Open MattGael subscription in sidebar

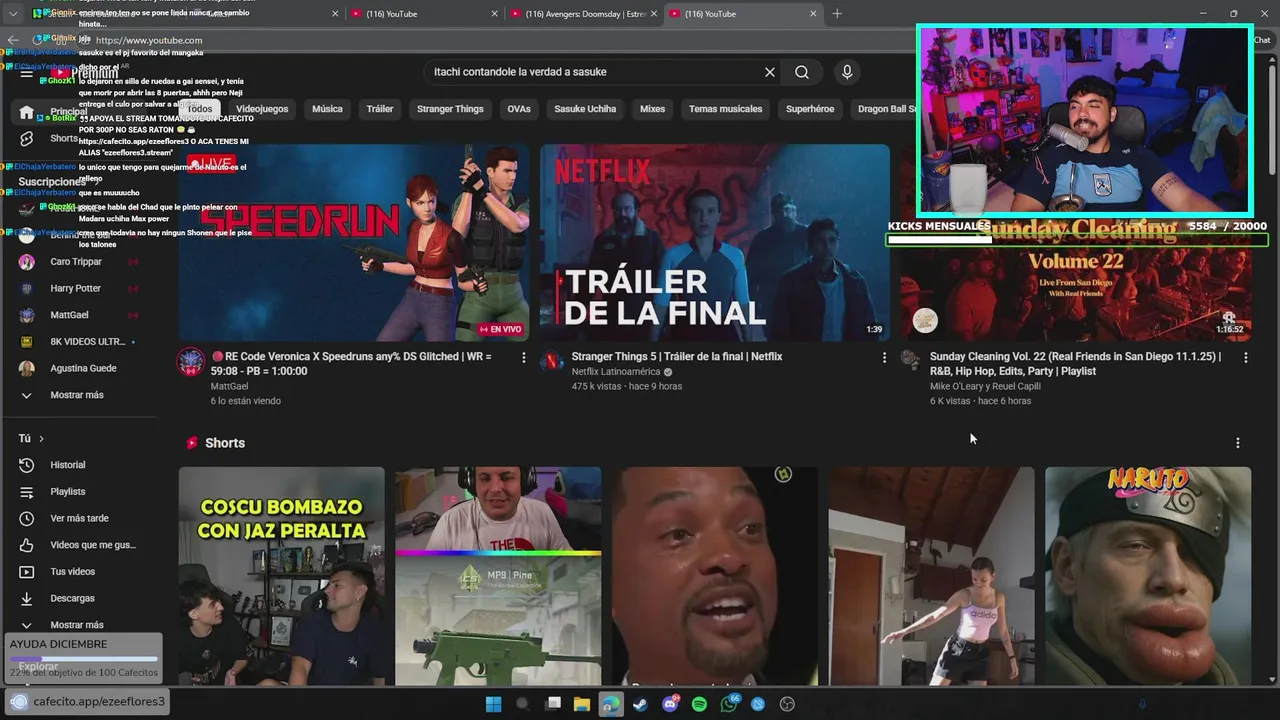(70, 315)
